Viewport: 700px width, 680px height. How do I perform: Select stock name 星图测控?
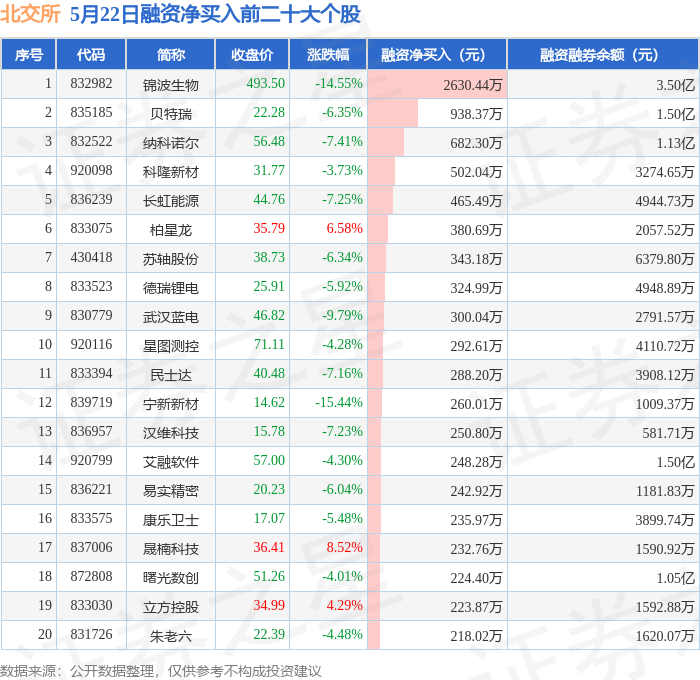coord(171,346)
